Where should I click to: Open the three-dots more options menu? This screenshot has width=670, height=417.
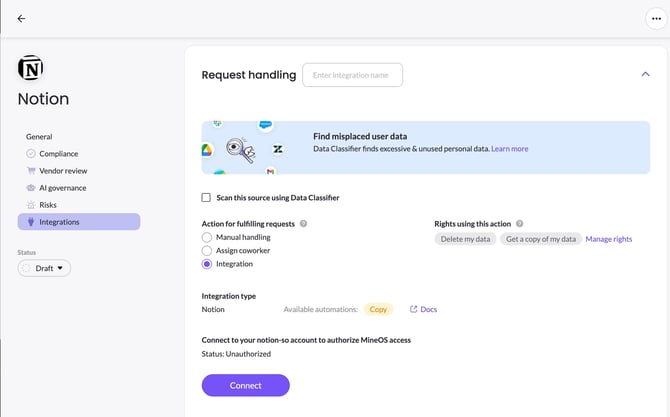pos(656,18)
